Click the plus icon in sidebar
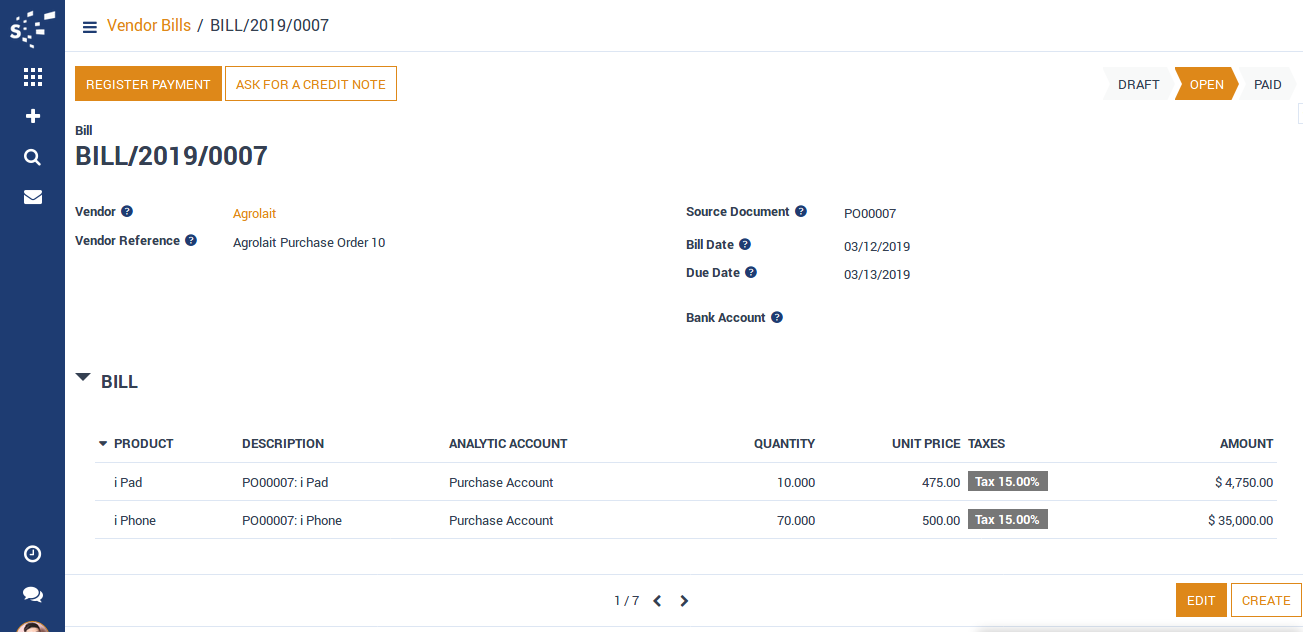Screen dimensions: 1303x632 (32, 117)
